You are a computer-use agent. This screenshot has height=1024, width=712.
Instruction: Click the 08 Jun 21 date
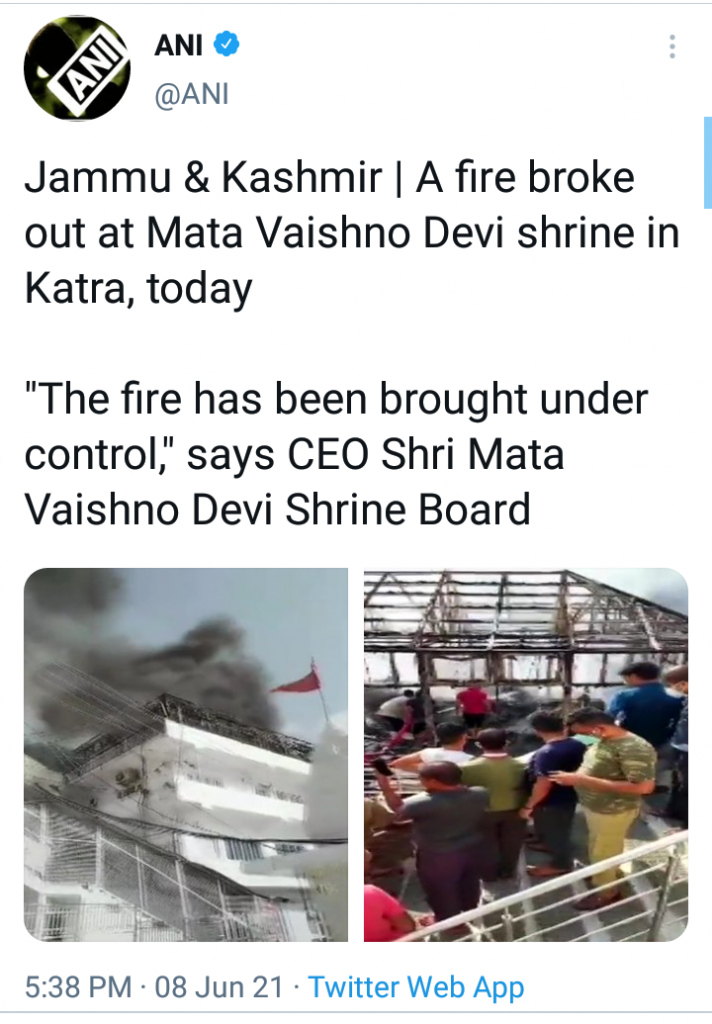click(219, 987)
